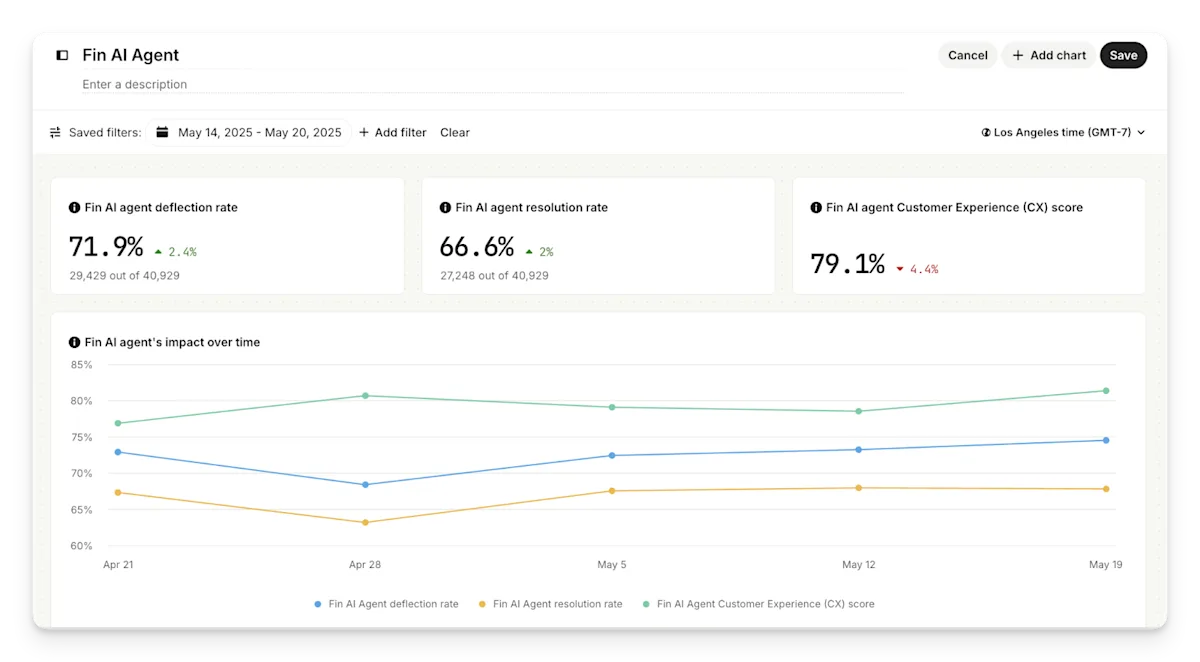Click the green CX score point at Apr 28
Image resolution: width=1200 pixels, height=662 pixels.
pos(365,395)
